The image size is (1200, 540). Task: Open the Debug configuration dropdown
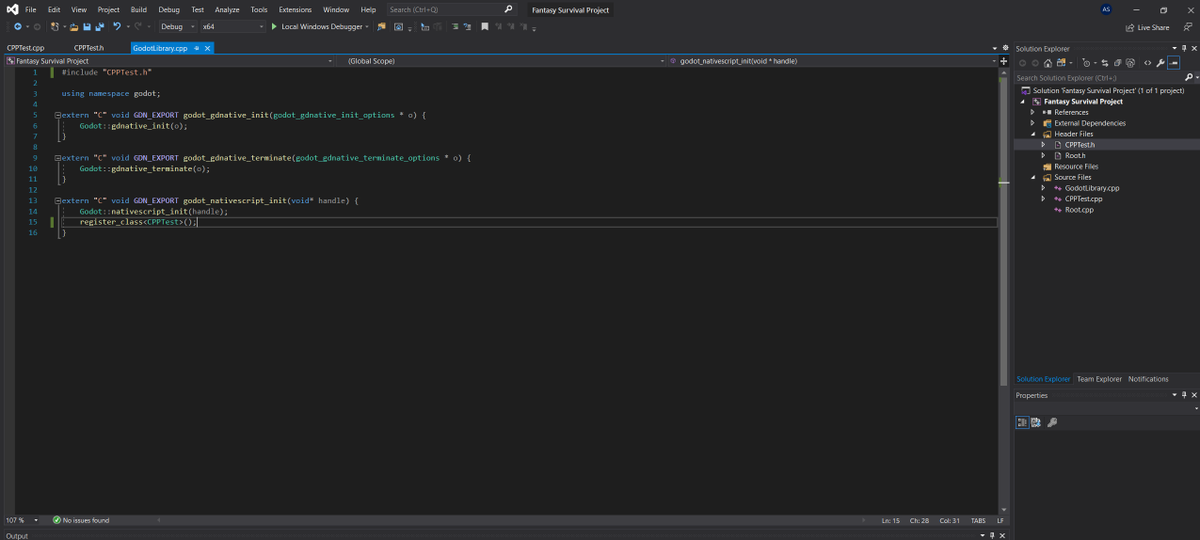pos(178,27)
